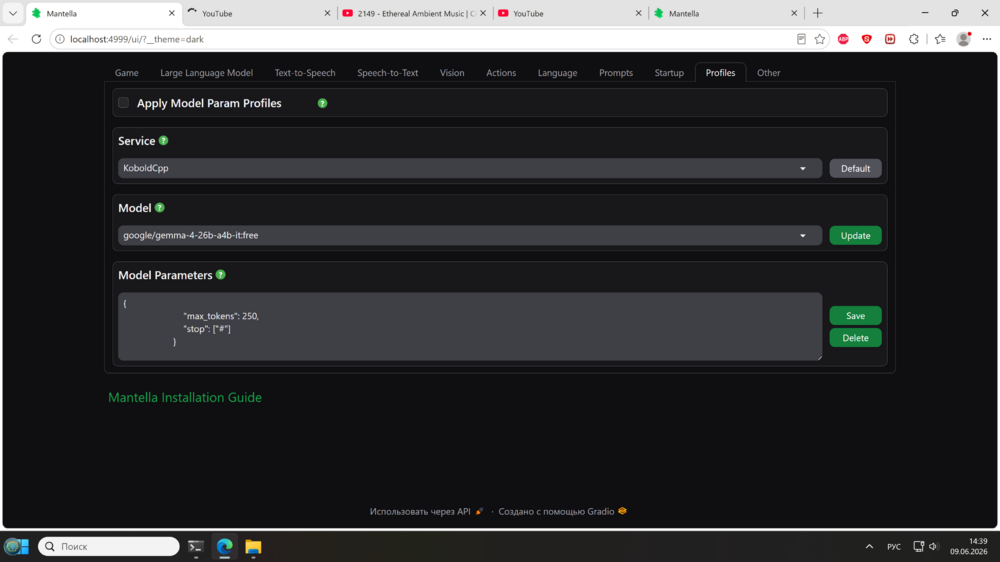Click the 'Использовать через API' footer link
This screenshot has height=562, width=1000.
coord(426,512)
